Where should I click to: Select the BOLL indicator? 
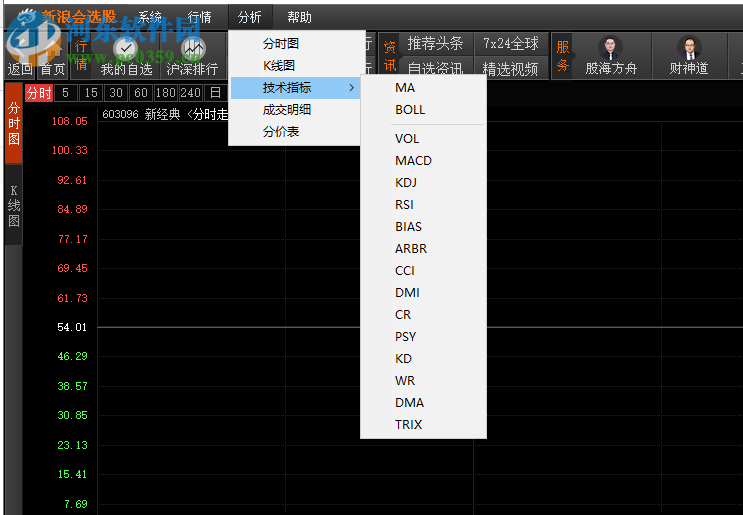point(423,109)
